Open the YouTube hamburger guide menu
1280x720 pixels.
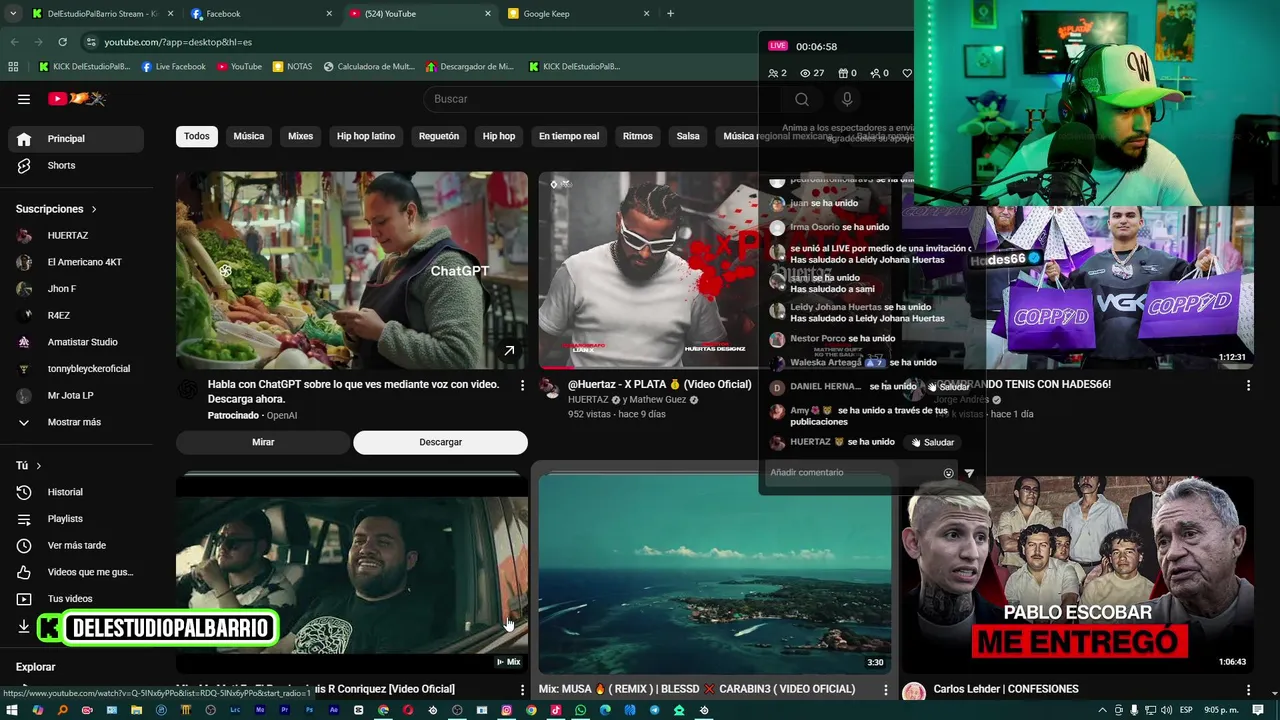coord(24,99)
